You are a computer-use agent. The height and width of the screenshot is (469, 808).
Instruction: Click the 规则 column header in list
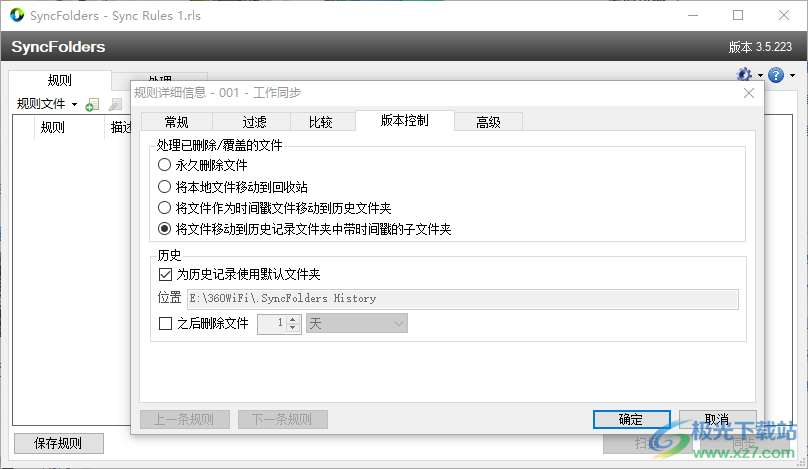point(70,127)
